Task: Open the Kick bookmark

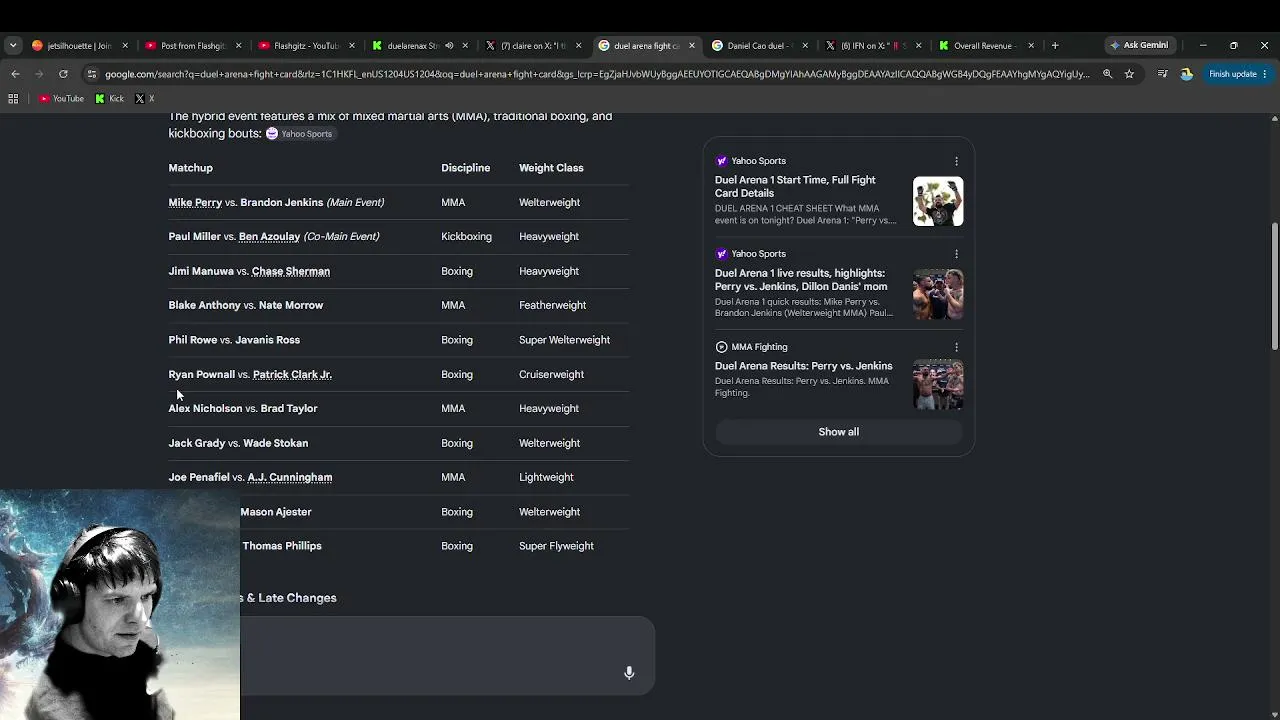Action: (108, 99)
